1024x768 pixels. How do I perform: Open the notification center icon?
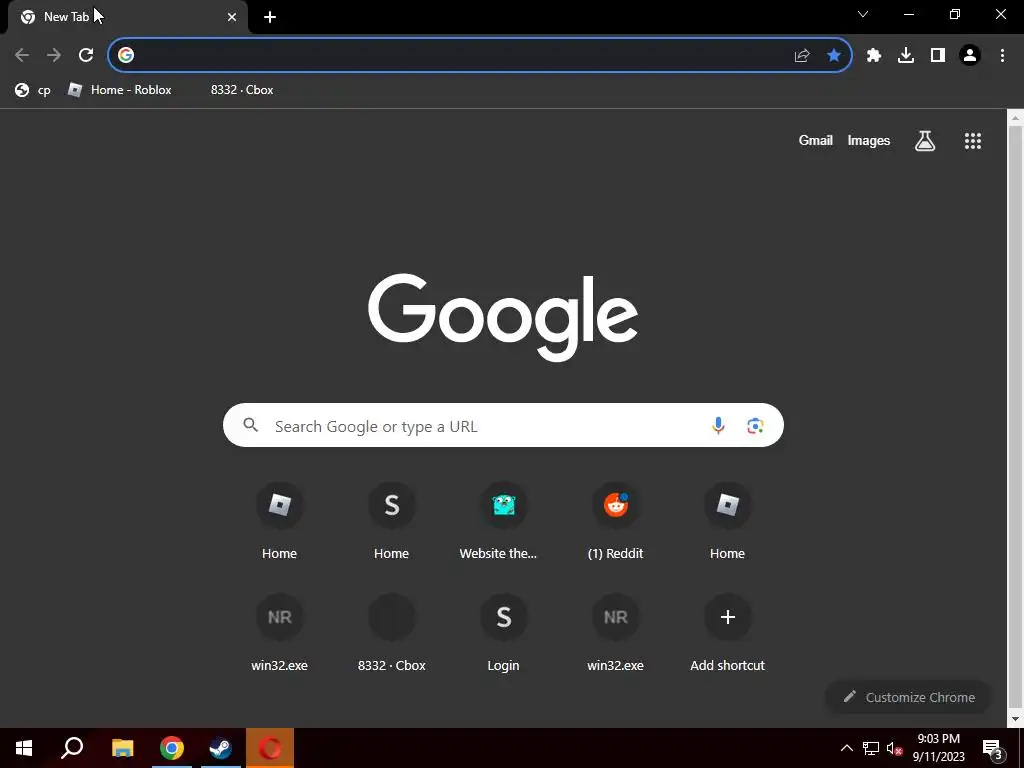click(993, 748)
